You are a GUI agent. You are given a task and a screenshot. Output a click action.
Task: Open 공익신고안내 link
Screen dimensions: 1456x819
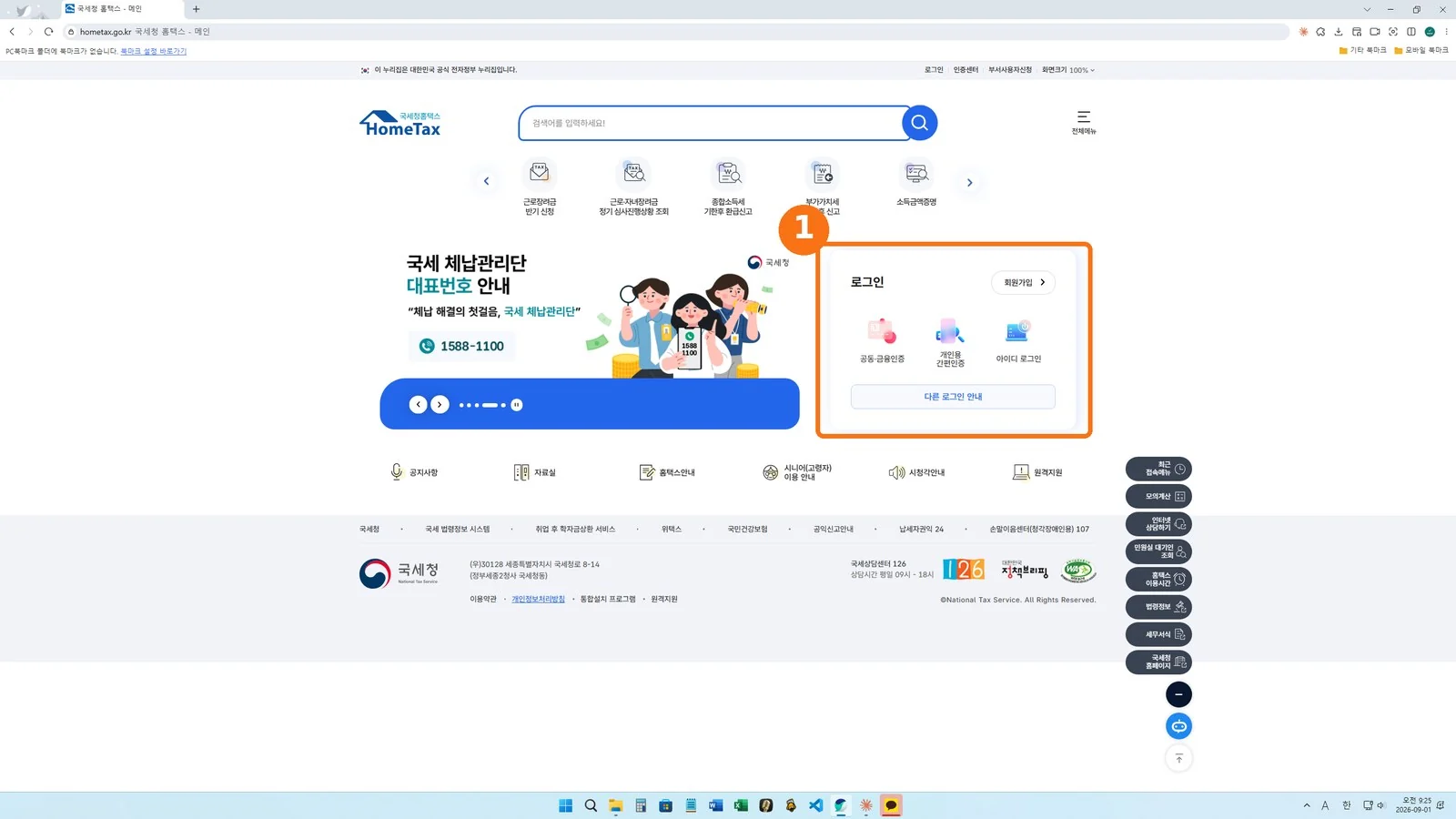click(833, 529)
